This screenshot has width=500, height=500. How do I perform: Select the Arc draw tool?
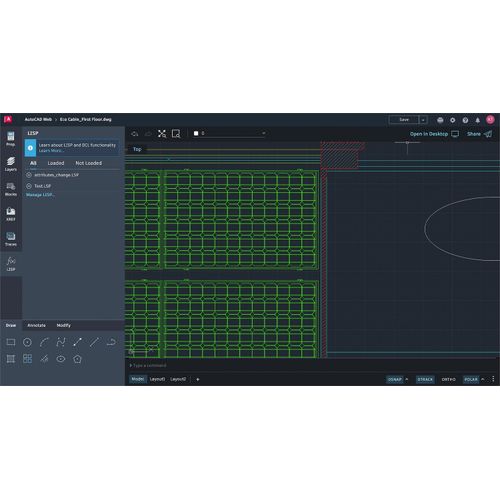coord(44,342)
